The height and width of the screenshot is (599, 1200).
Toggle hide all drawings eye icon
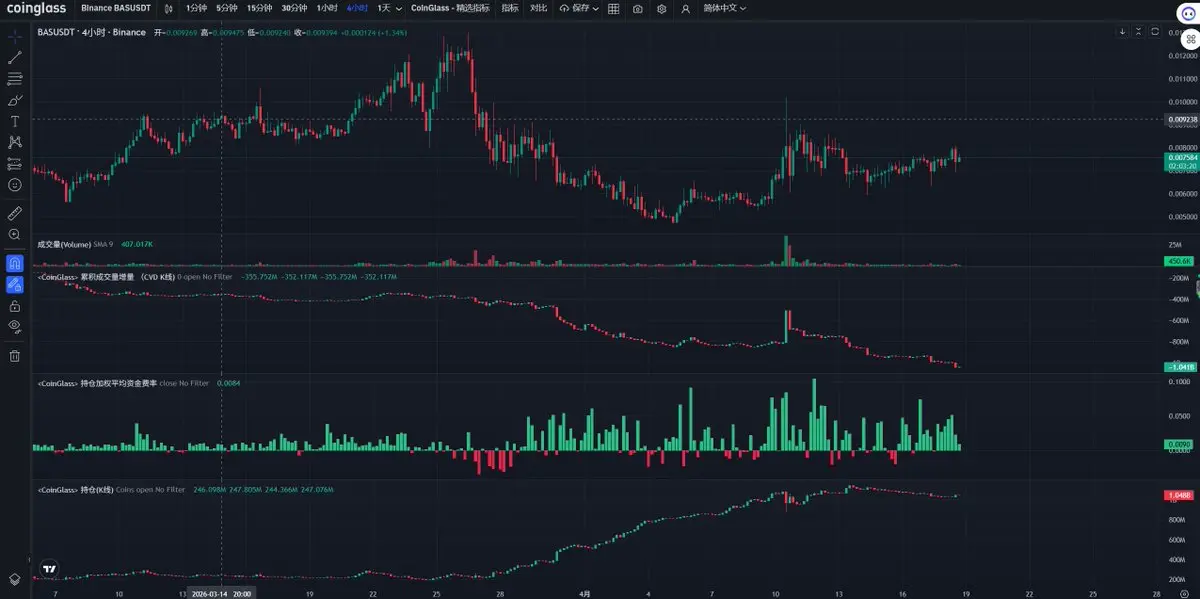click(x=15, y=326)
